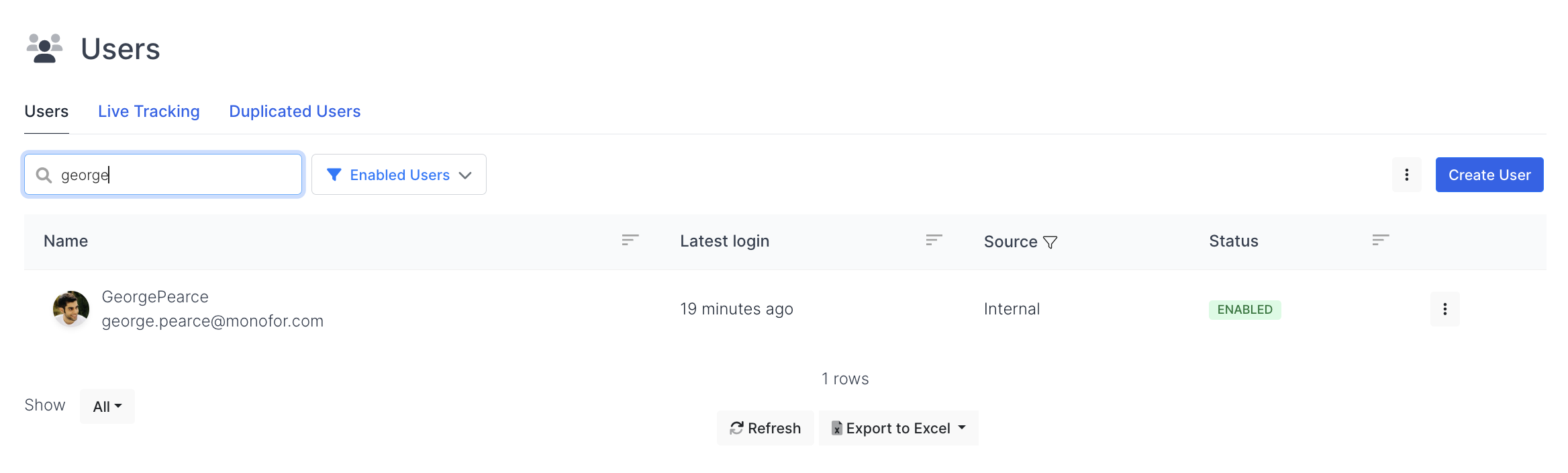
Task: Open the Duplicated Users tab
Action: click(x=295, y=112)
